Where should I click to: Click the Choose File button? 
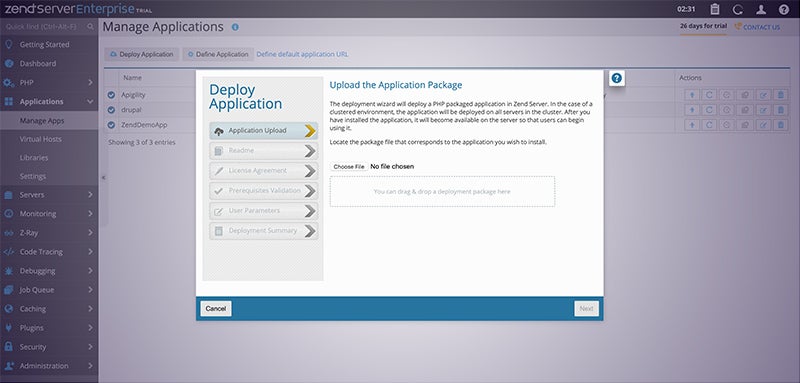pos(349,167)
